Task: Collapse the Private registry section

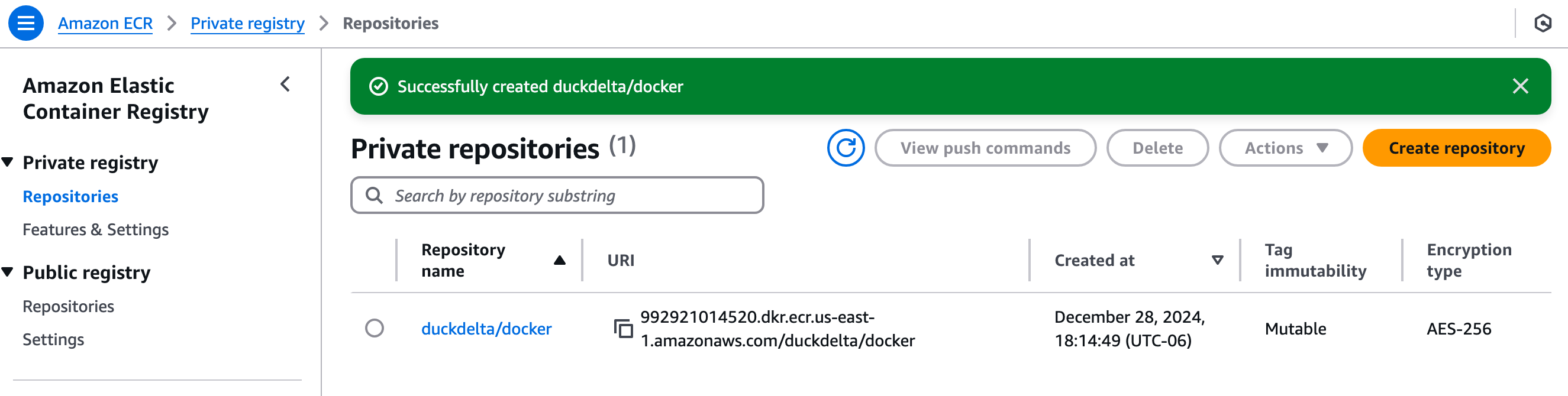Action: (x=8, y=162)
